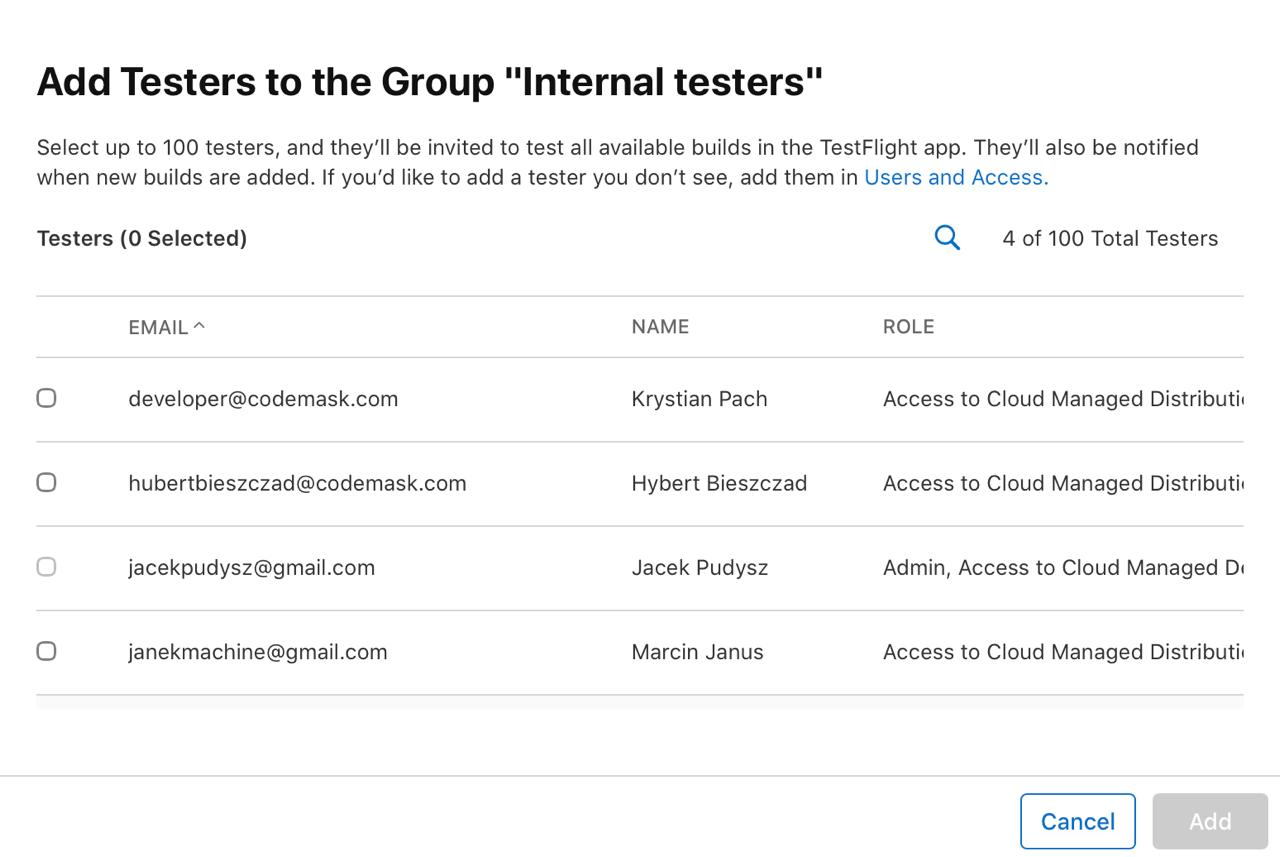Screen dimensions: 1280x857
Task: Click the 'Testers (0 Selected)' label
Action: point(142,238)
